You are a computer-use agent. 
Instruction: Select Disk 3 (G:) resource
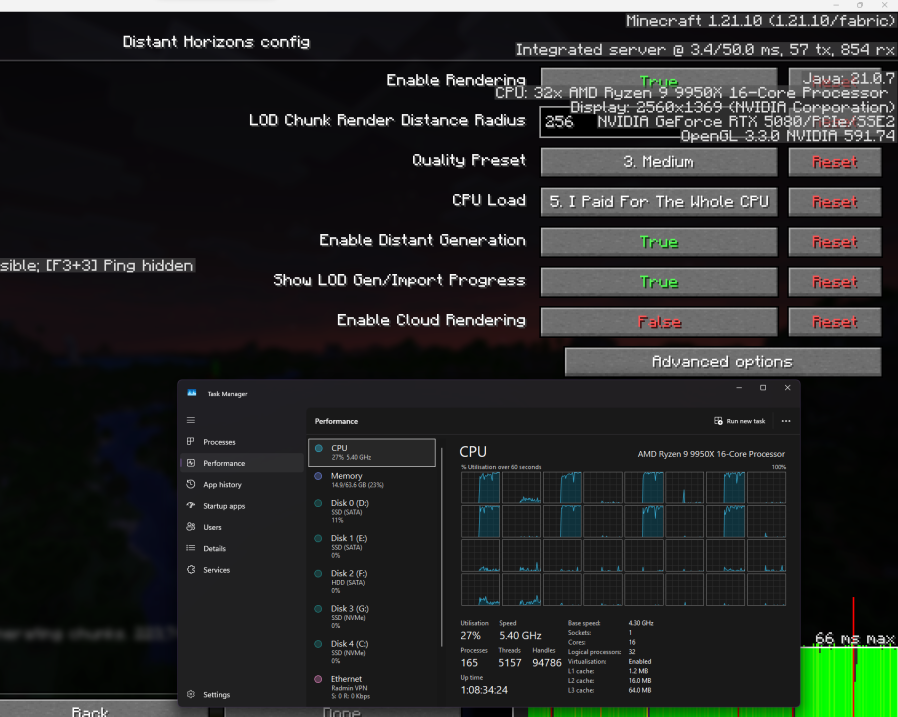[372, 617]
